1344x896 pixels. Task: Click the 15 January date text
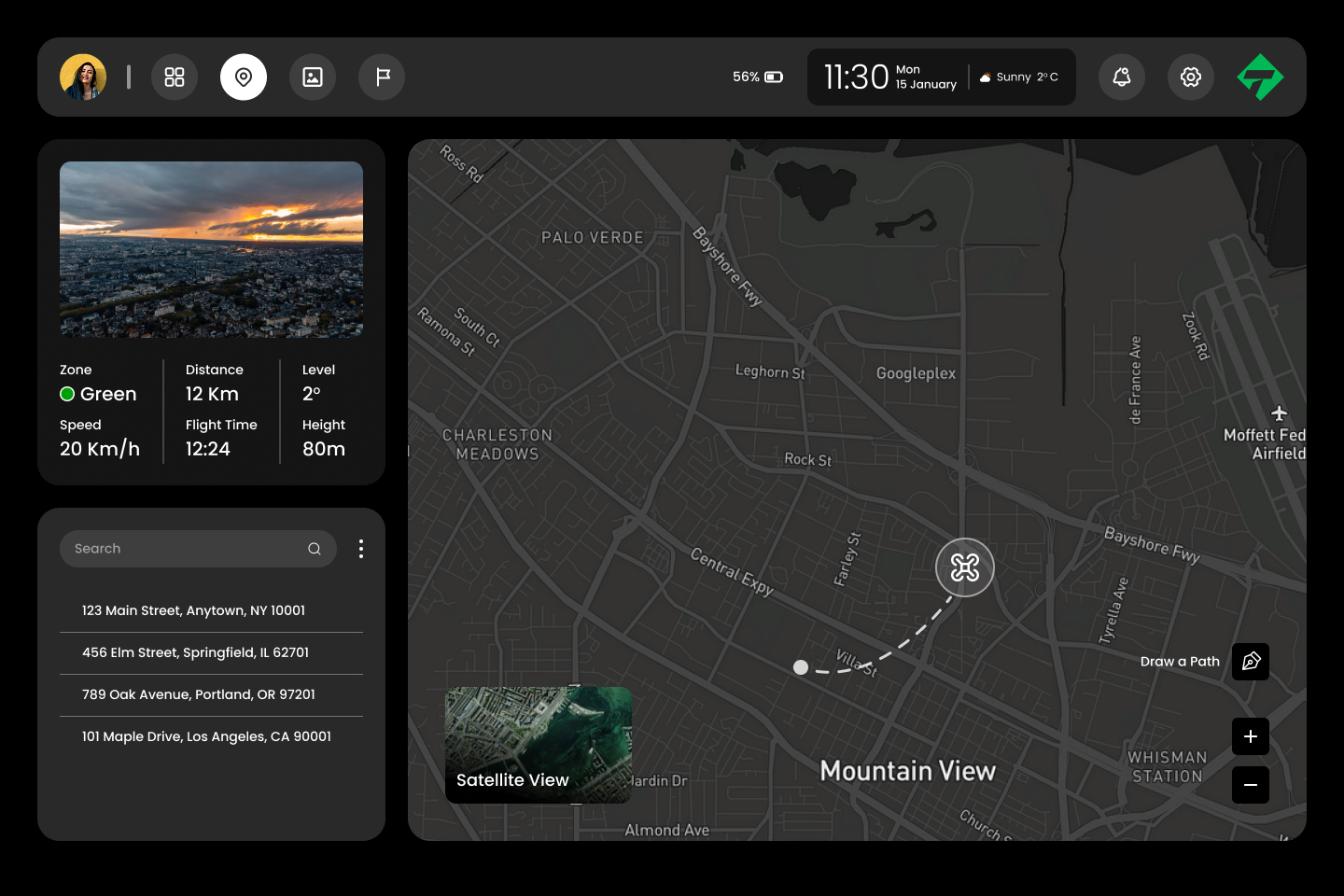pos(926,84)
